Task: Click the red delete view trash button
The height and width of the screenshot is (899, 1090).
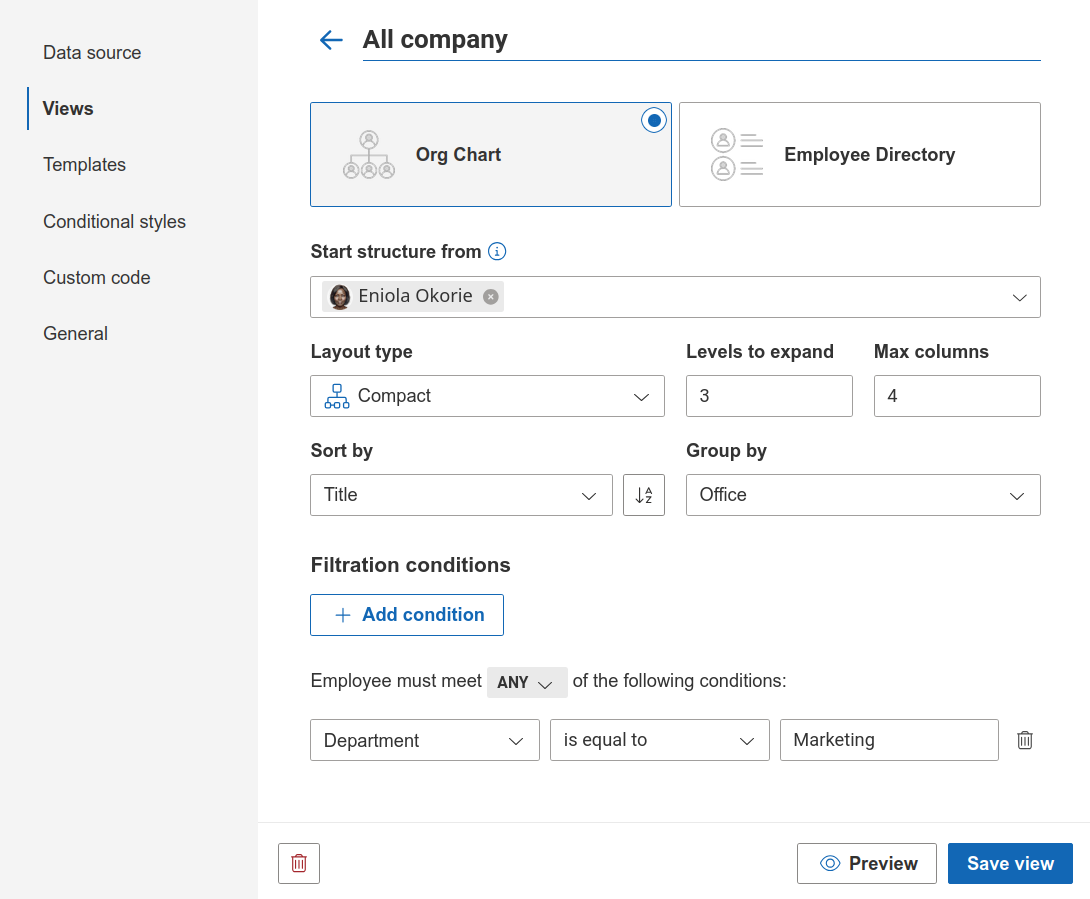Action: pyautogui.click(x=299, y=864)
